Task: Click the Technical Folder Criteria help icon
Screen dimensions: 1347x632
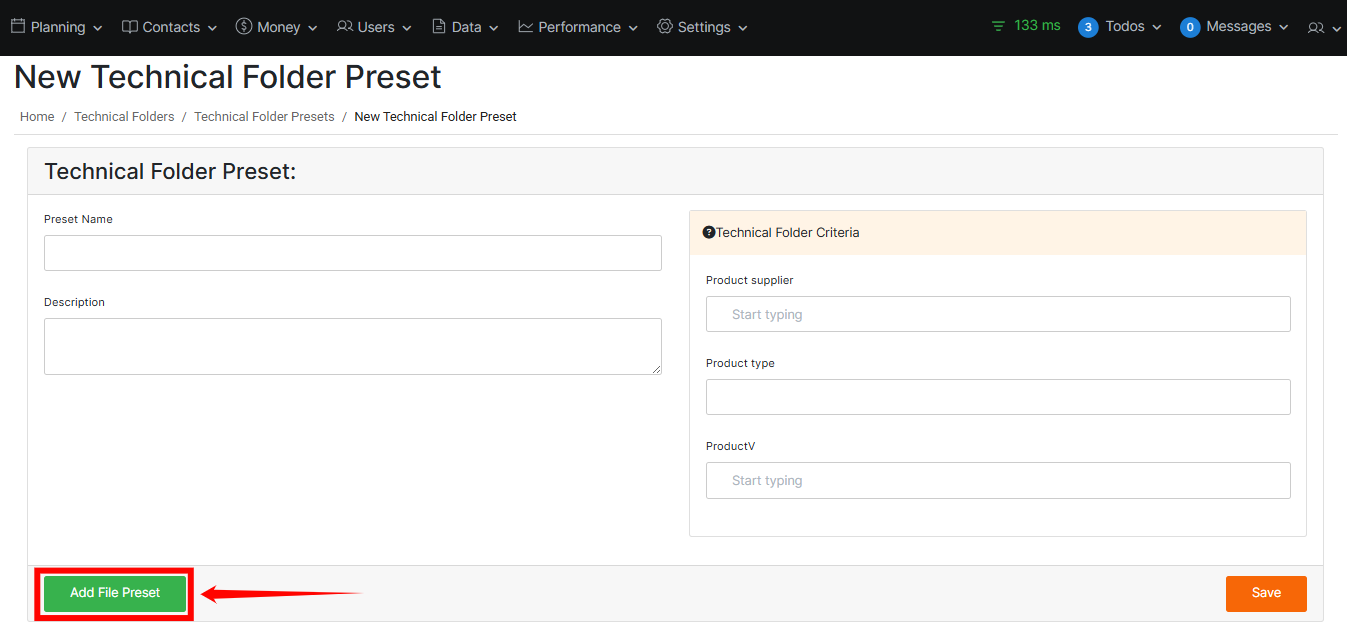Action: (709, 232)
